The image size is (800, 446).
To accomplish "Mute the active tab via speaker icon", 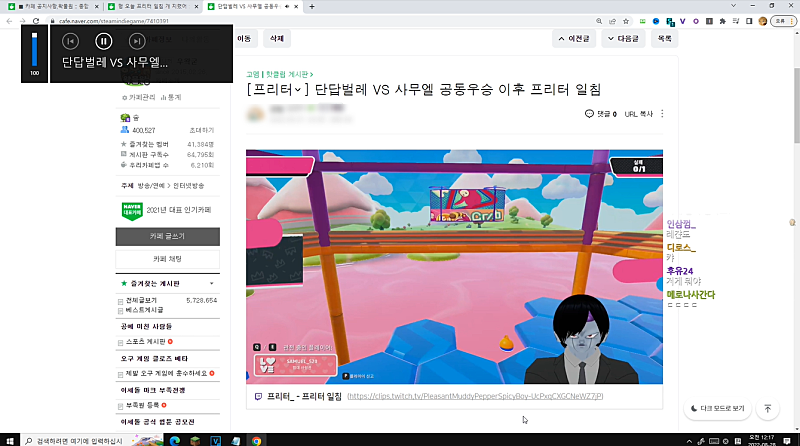I will [287, 7].
